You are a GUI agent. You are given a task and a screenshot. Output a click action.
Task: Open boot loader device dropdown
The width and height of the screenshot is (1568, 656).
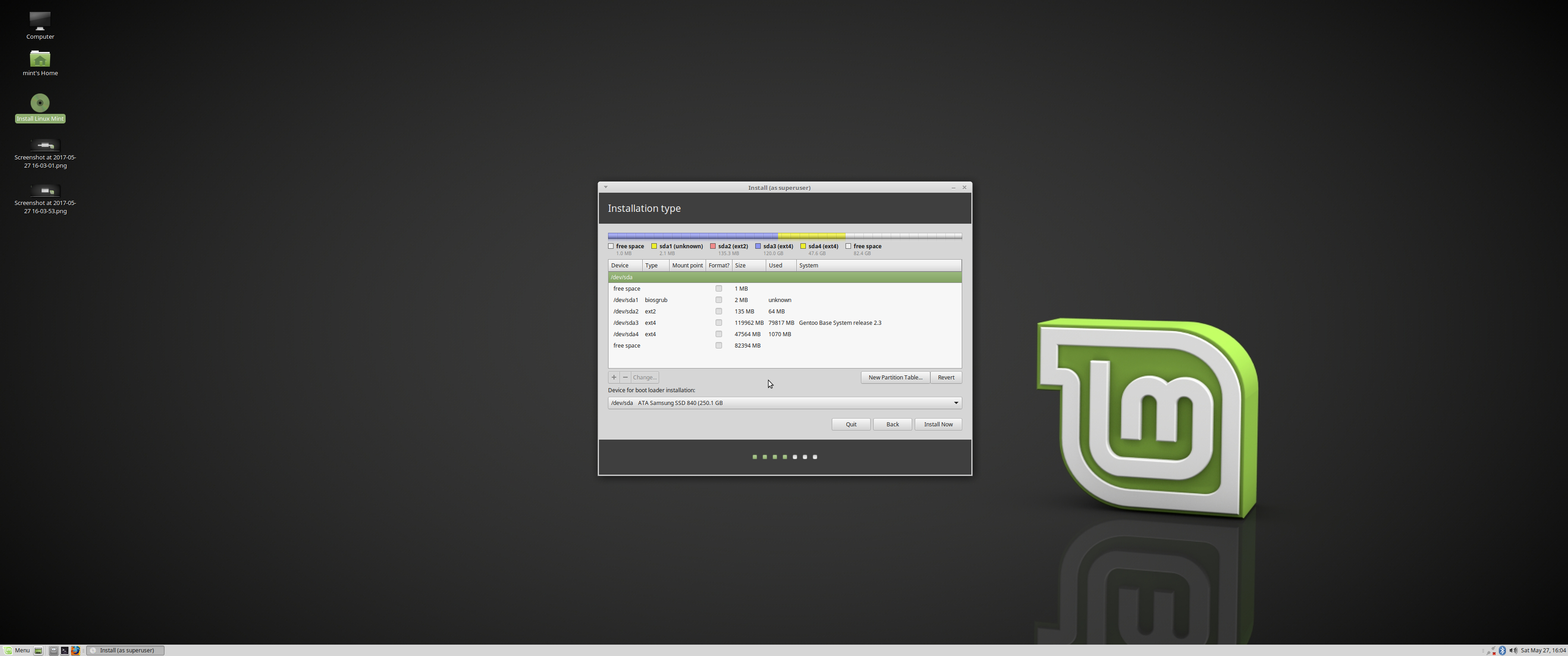[784, 403]
